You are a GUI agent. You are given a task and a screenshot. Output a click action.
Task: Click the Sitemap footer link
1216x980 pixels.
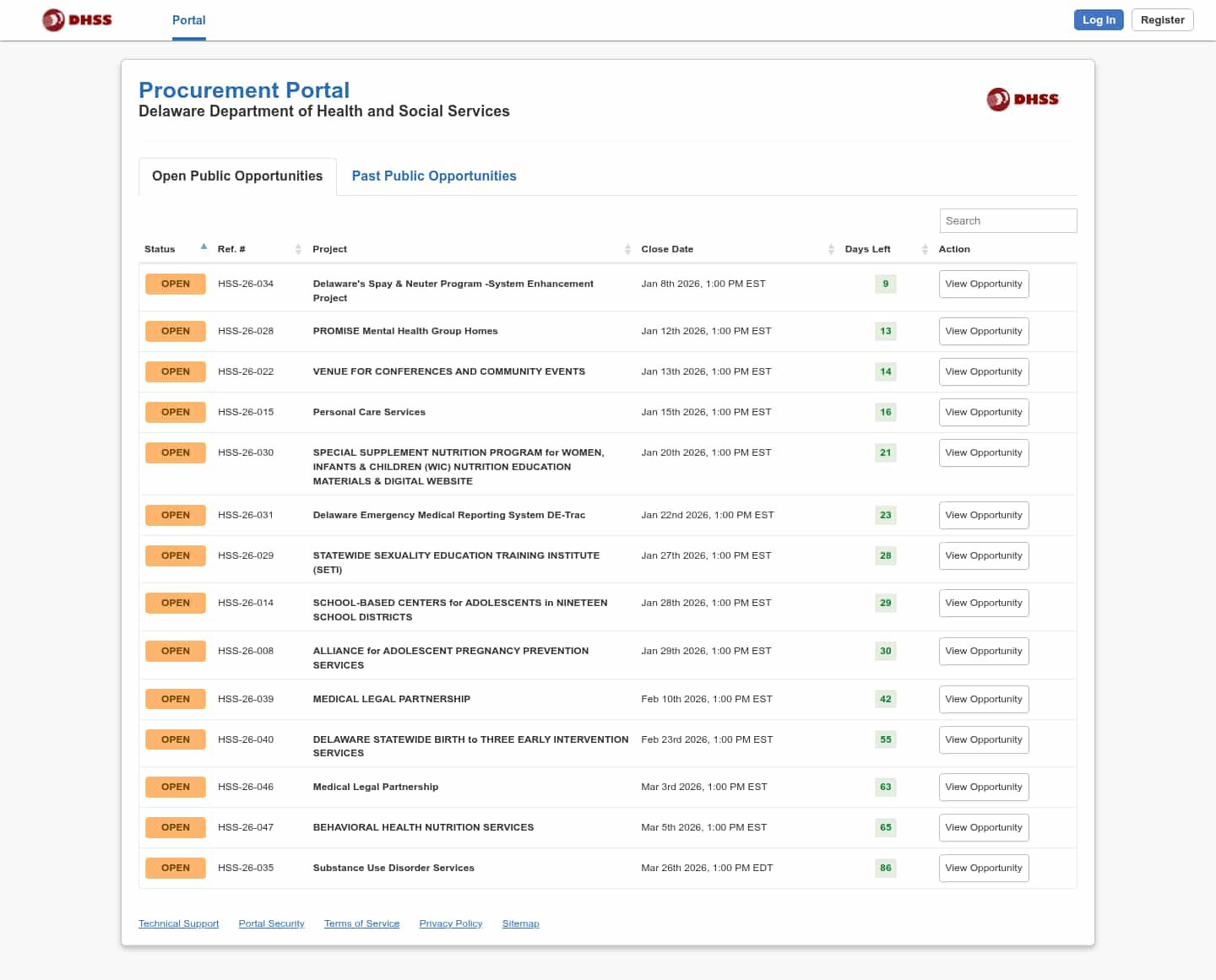click(520, 923)
